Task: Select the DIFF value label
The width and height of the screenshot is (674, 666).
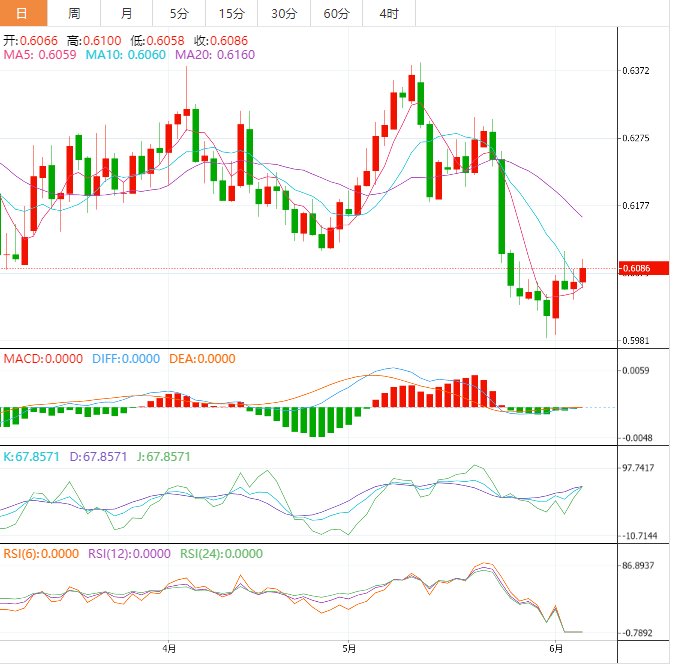Action: click(x=125, y=359)
